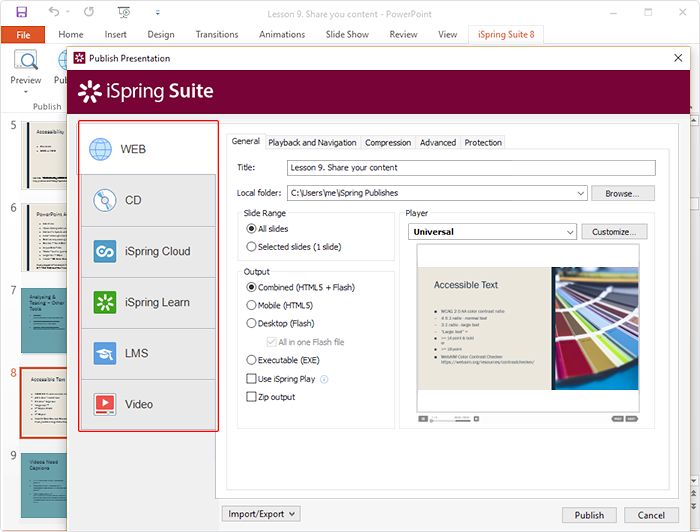700x532 pixels.
Task: Click the Title input field
Action: coord(471,168)
